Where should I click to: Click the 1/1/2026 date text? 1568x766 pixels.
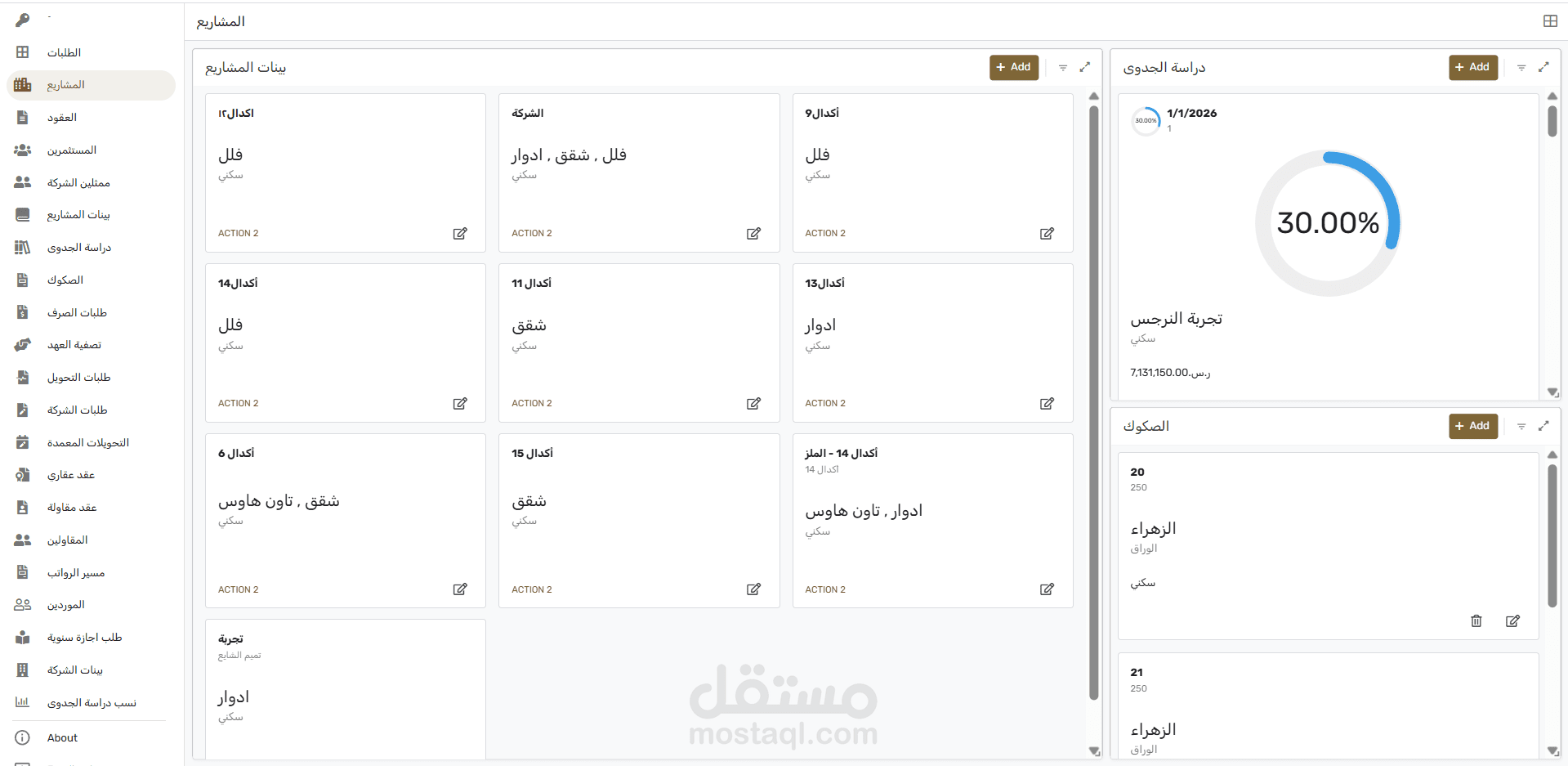(x=1191, y=114)
